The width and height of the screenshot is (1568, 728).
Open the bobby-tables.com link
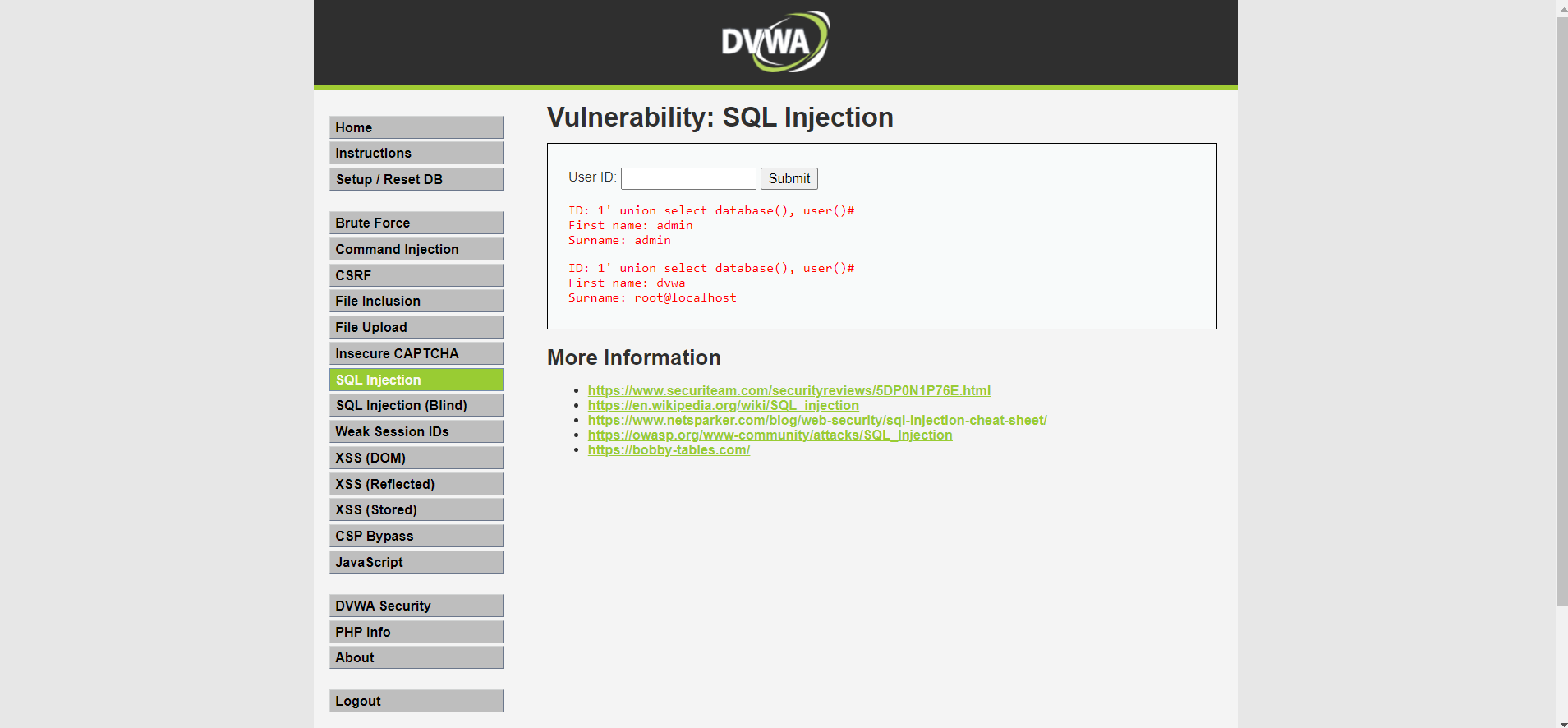coord(669,449)
